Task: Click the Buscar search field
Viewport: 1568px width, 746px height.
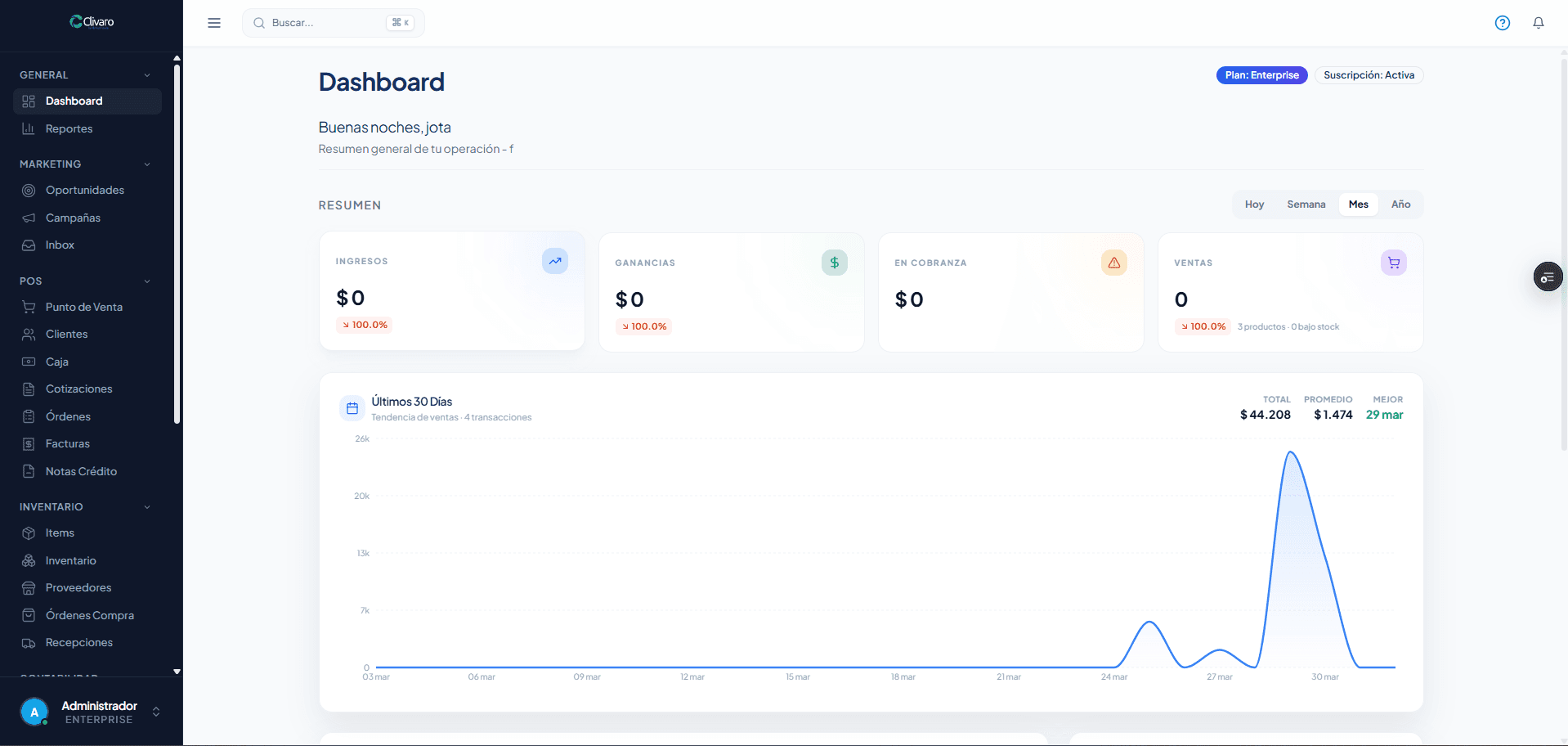Action: point(327,23)
